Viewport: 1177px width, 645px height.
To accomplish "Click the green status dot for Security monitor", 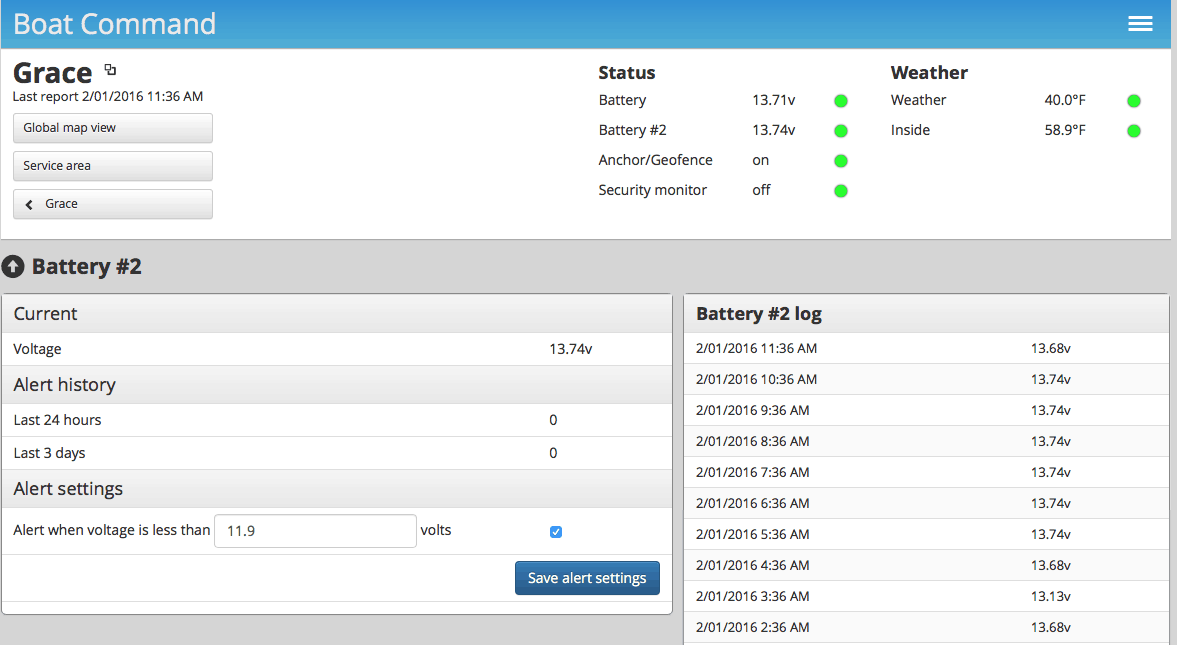I will pyautogui.click(x=840, y=190).
